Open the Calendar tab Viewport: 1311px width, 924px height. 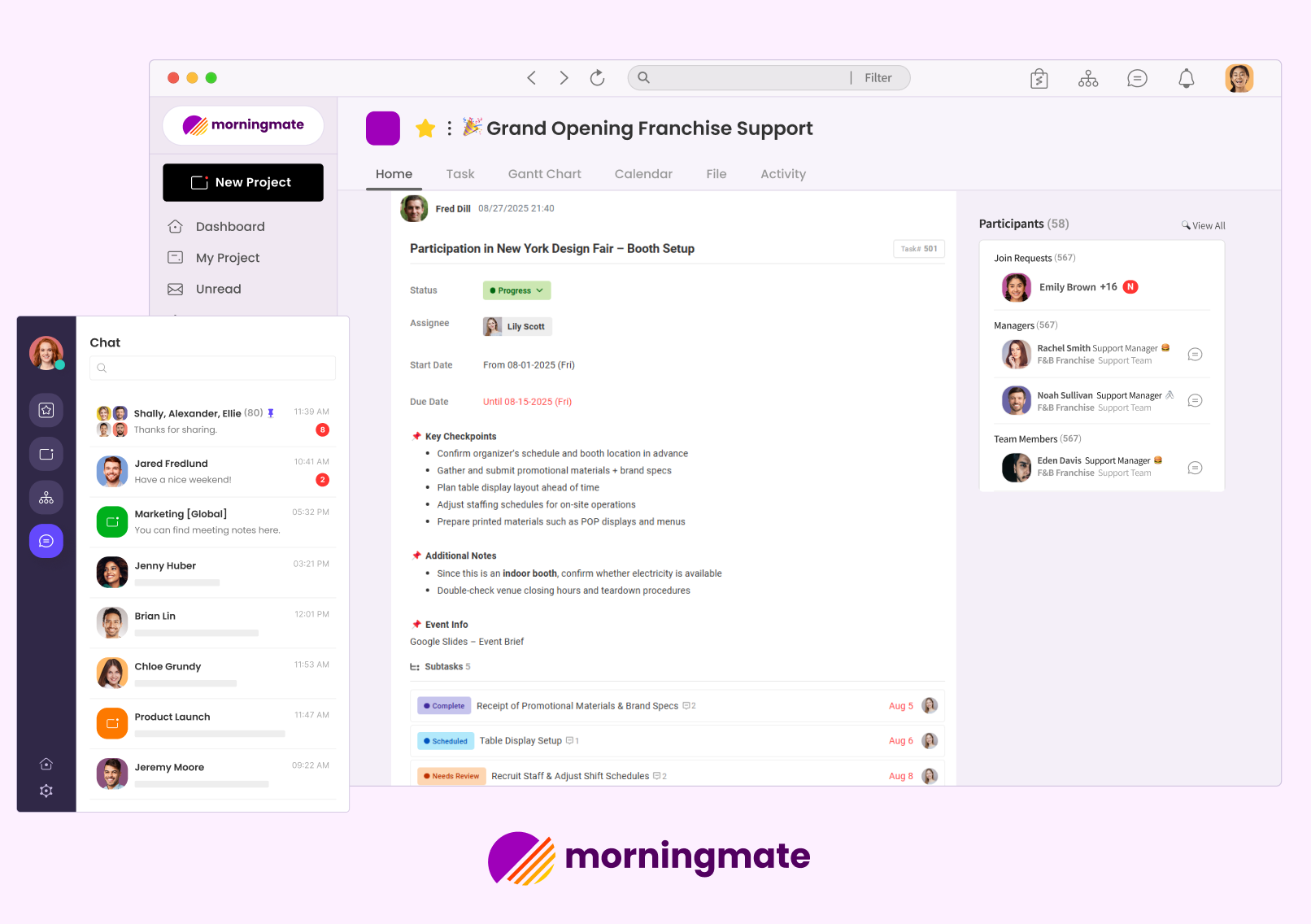(x=642, y=174)
